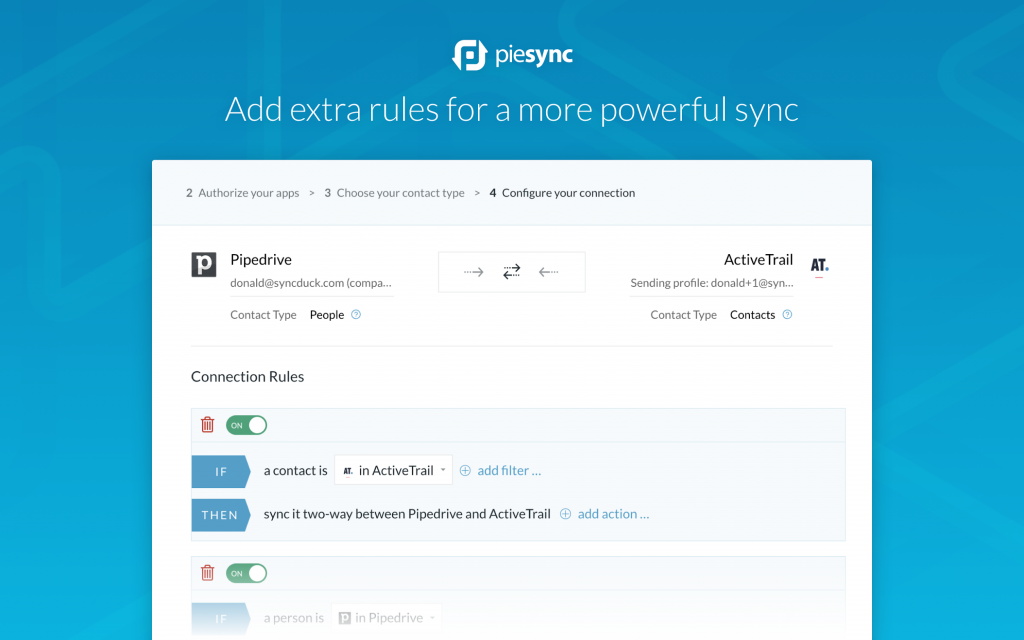Image resolution: width=1024 pixels, height=640 pixels.
Task: Select one-way sync left arrow
Action: (549, 272)
